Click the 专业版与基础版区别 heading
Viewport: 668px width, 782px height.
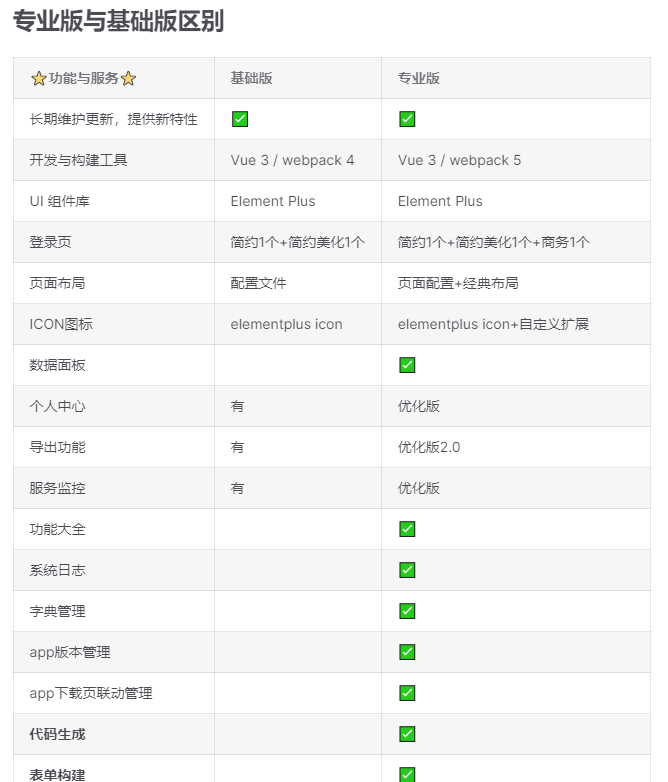[118, 21]
